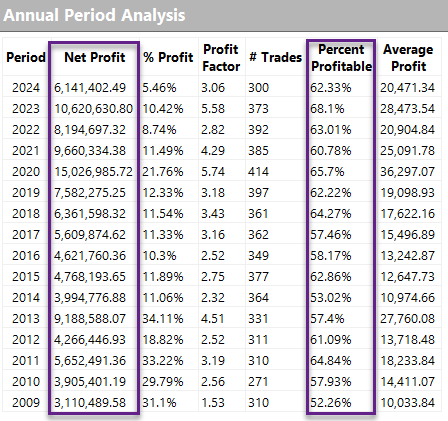
Task: Click the Net Profit column header
Action: tap(95, 57)
